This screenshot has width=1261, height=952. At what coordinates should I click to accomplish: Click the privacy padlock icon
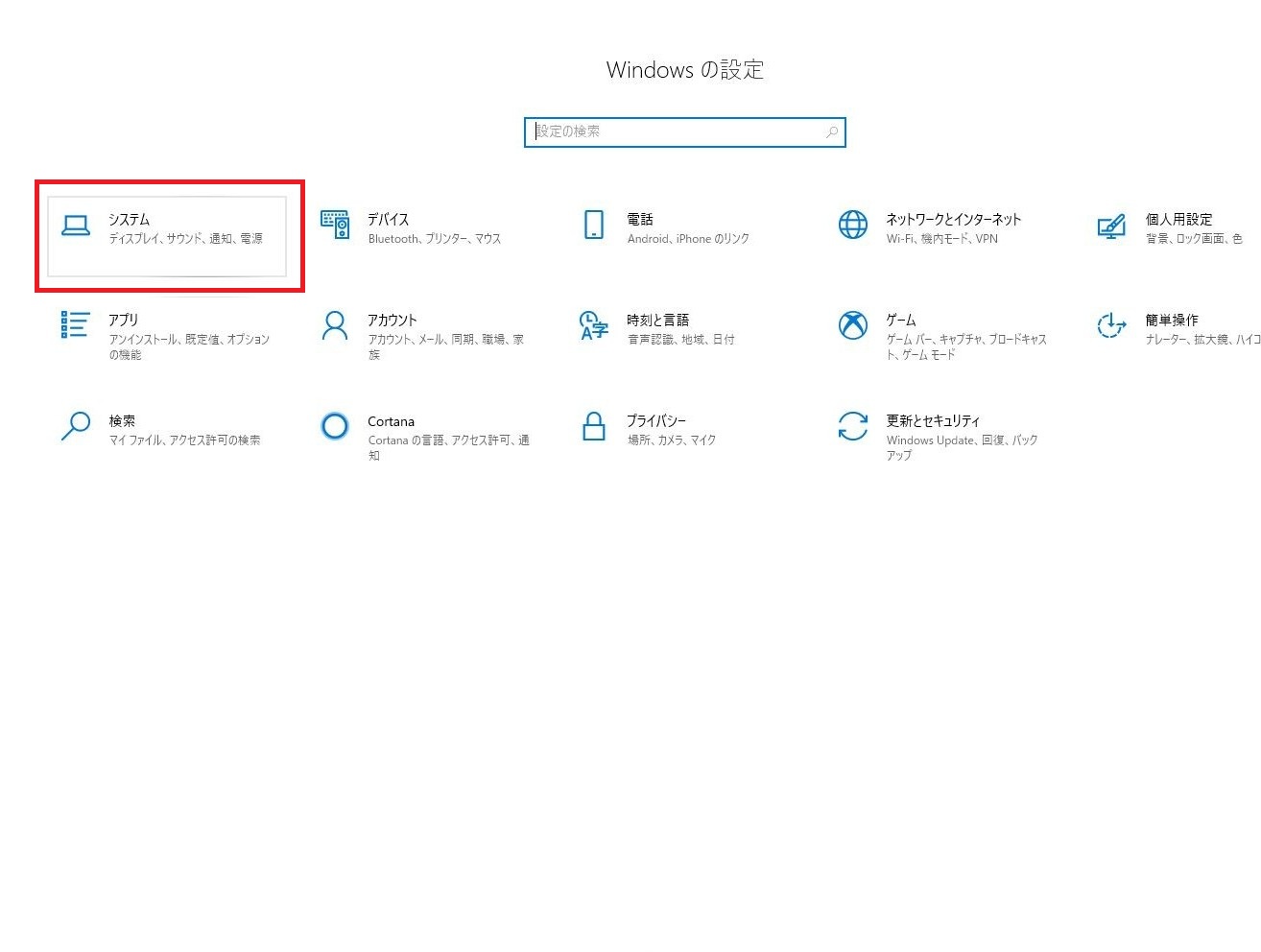(594, 426)
